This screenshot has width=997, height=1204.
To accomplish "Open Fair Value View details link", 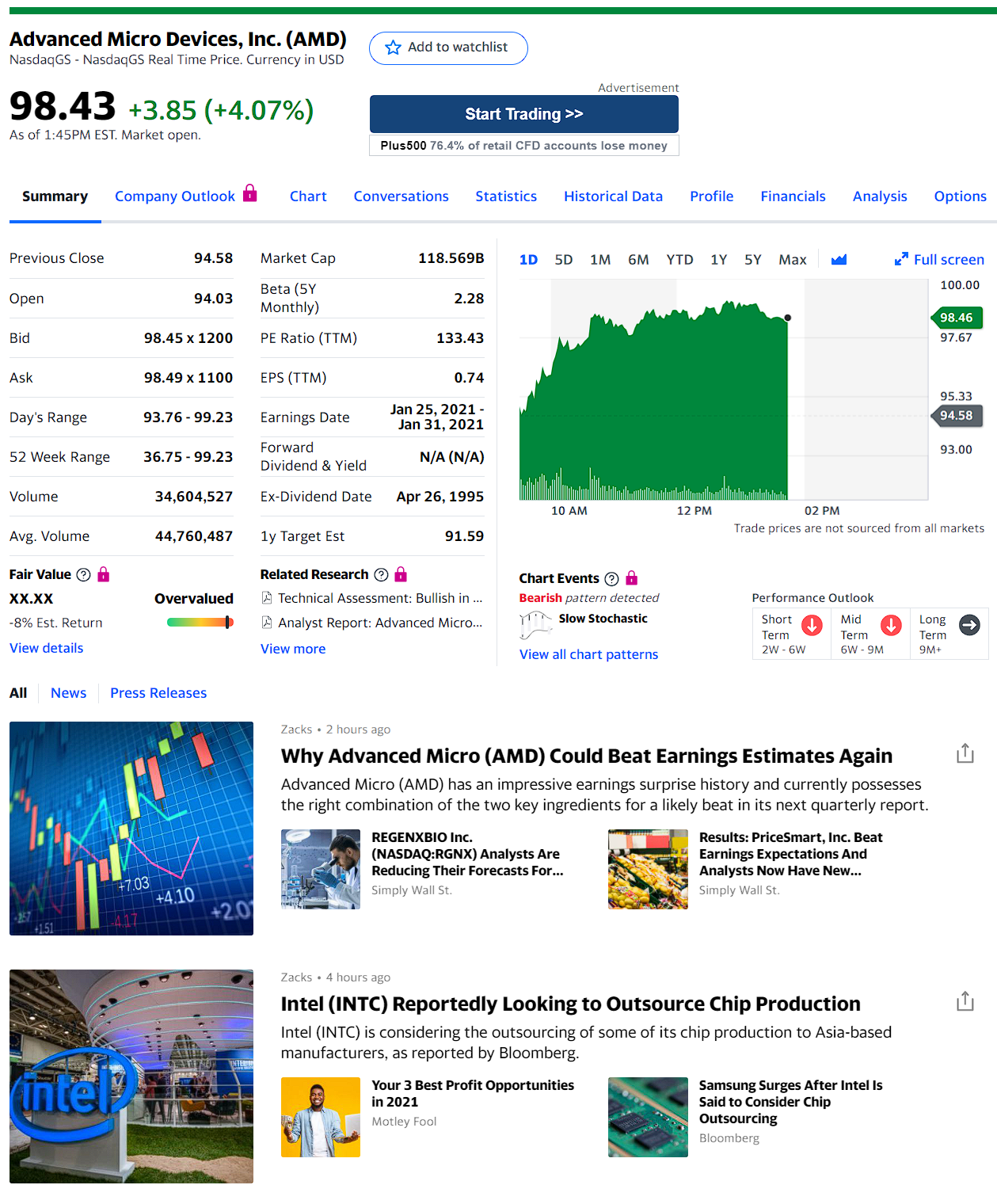I will click(46, 648).
